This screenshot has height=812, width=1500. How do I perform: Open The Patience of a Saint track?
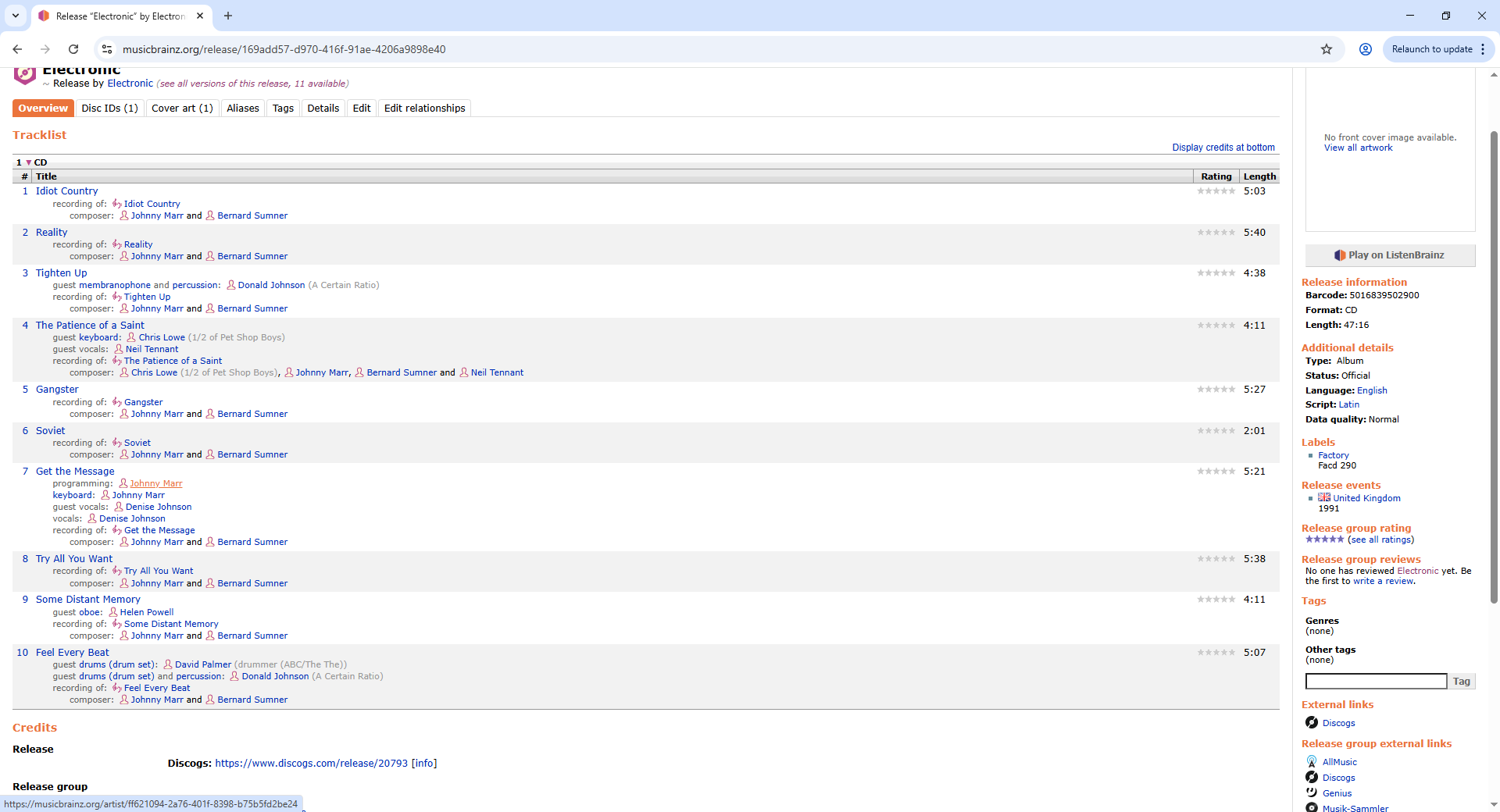point(90,326)
